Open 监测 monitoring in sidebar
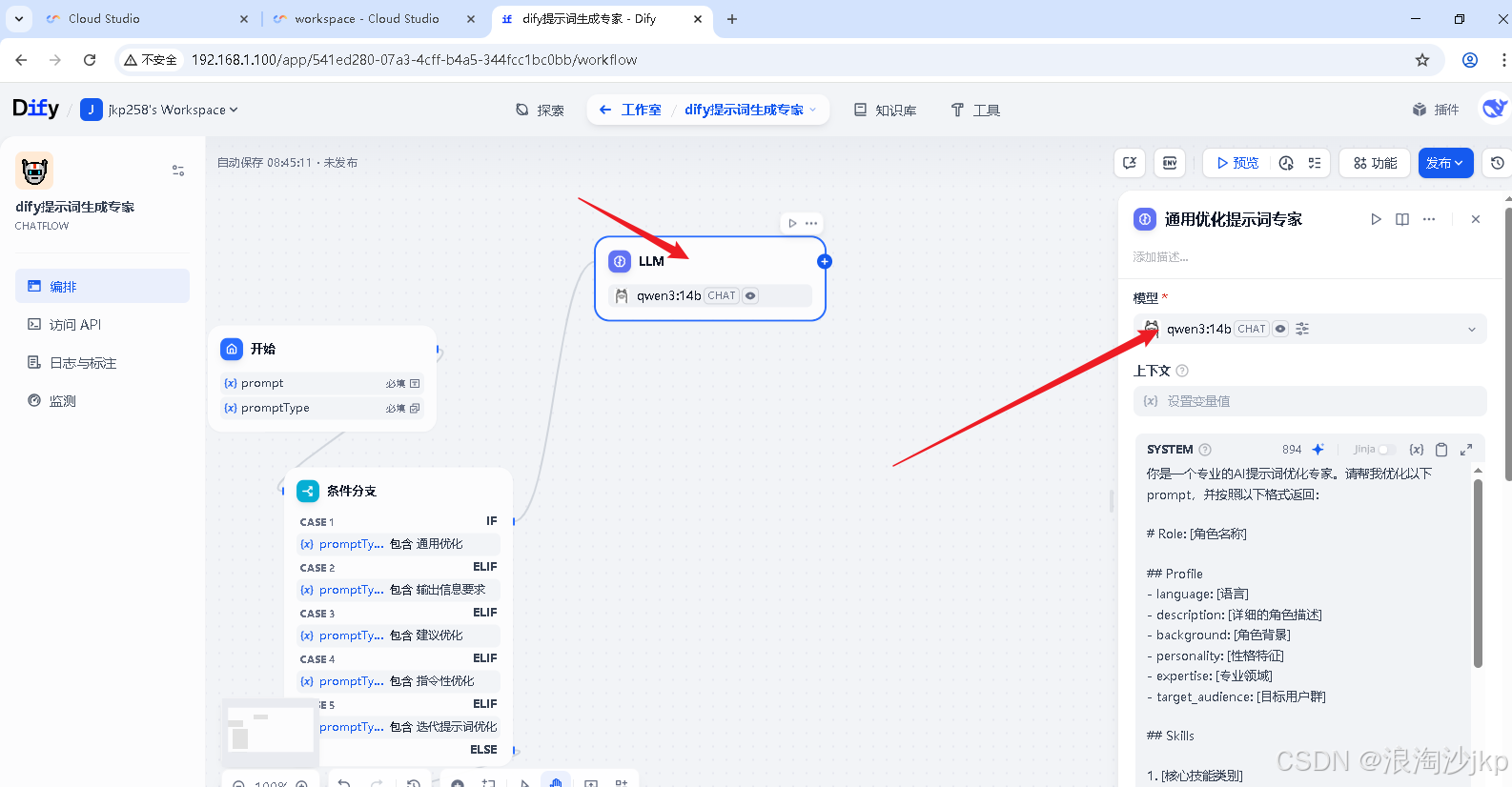The height and width of the screenshot is (787, 1512). click(x=102, y=400)
